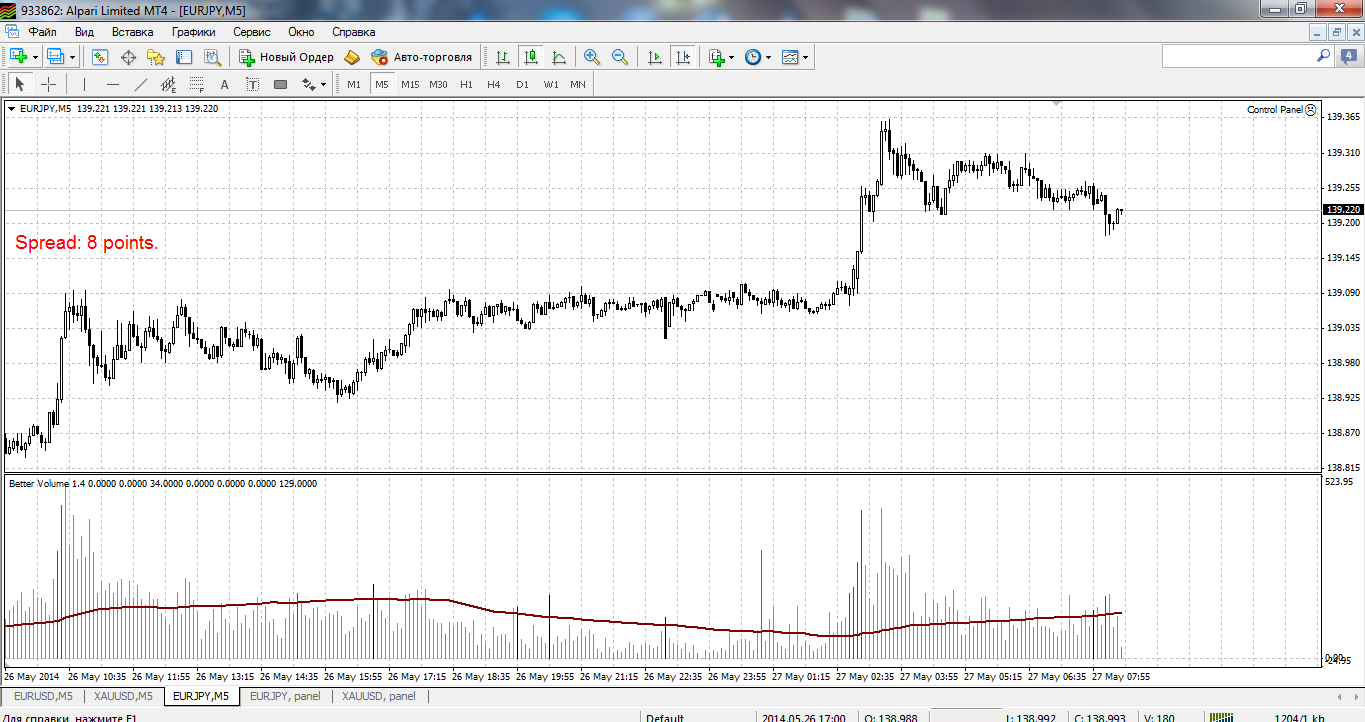Click the red Spread: 8 points label
Screen dimensions: 1365x722
pos(87,242)
